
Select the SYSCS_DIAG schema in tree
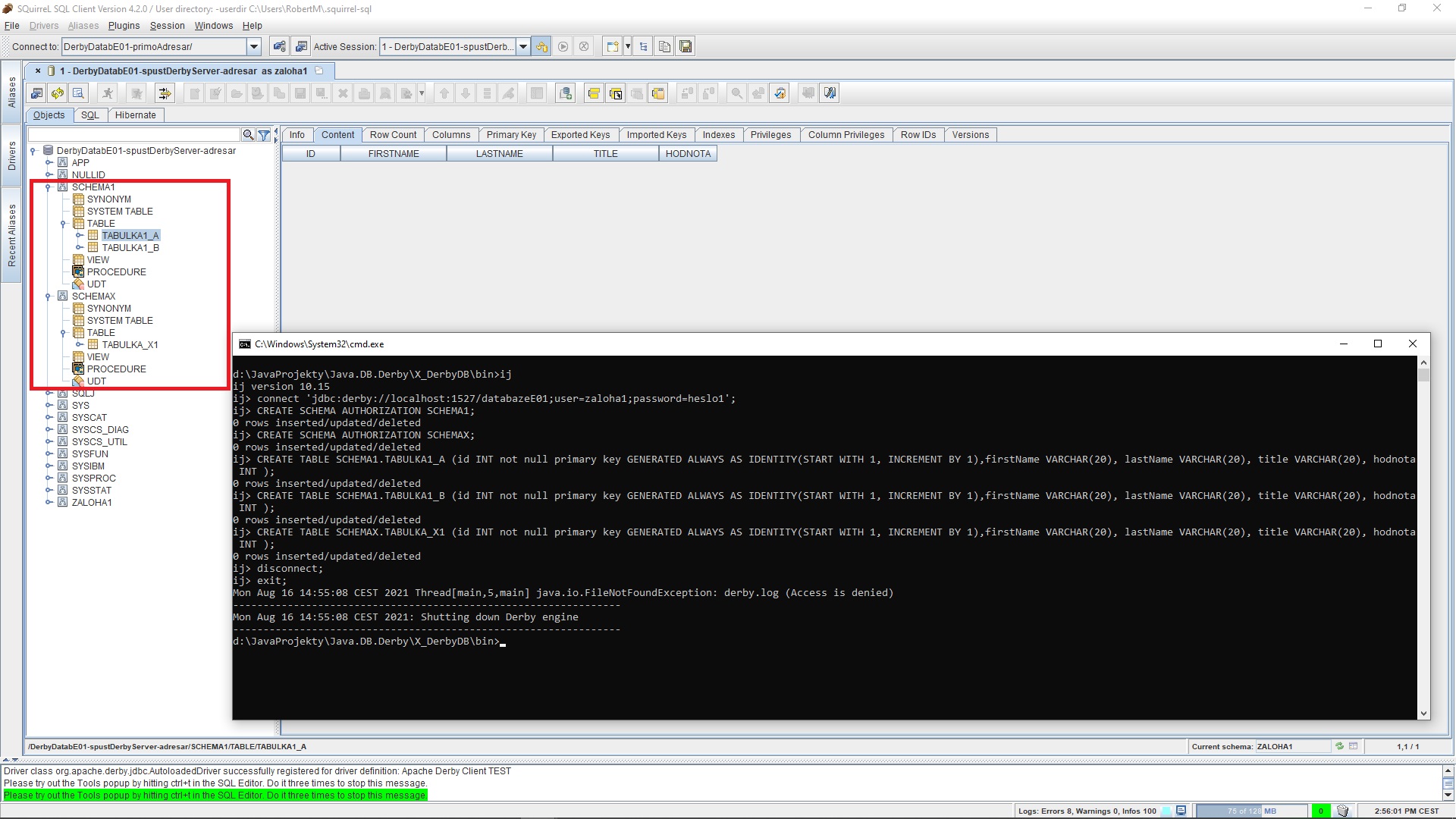coord(100,430)
